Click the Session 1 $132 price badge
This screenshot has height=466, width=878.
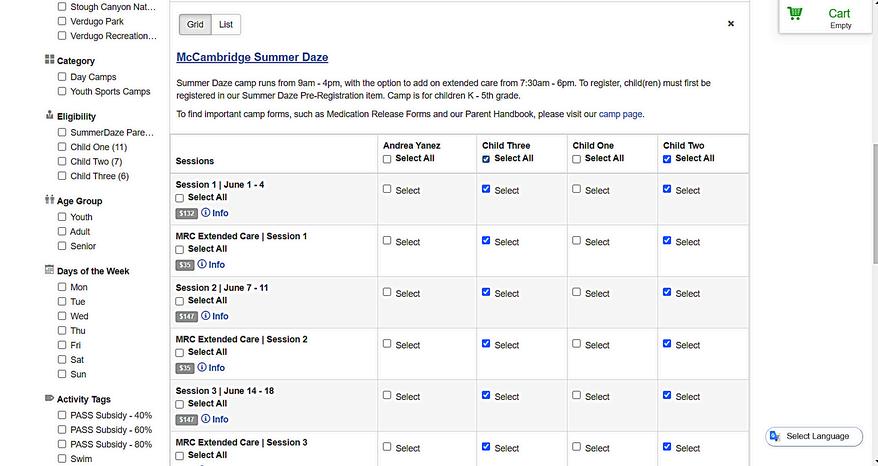click(x=186, y=213)
